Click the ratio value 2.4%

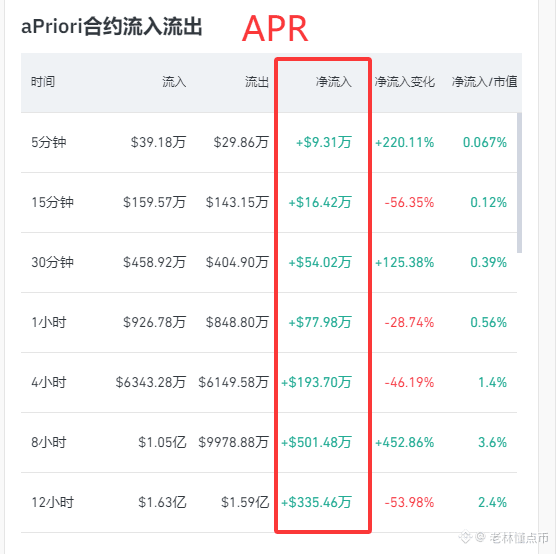492,502
